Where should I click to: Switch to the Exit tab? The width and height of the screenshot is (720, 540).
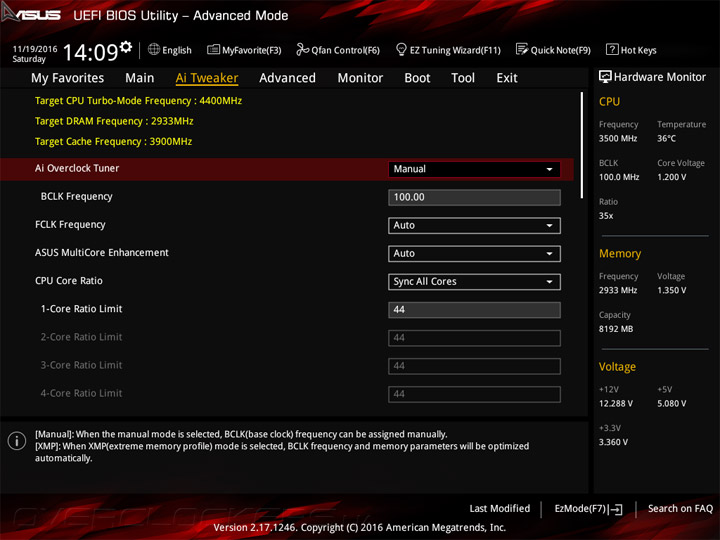506,78
